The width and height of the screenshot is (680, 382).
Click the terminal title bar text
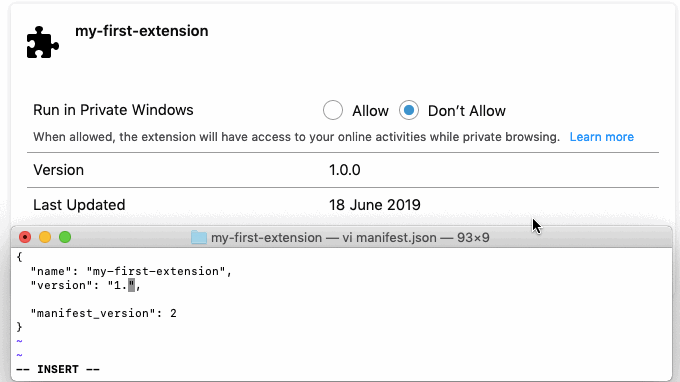350,238
